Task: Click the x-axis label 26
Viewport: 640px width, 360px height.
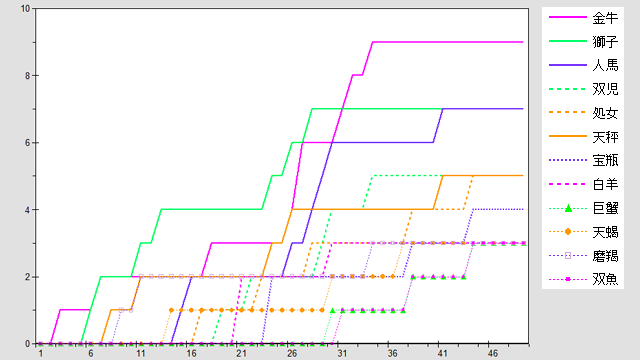Action: click(292, 353)
